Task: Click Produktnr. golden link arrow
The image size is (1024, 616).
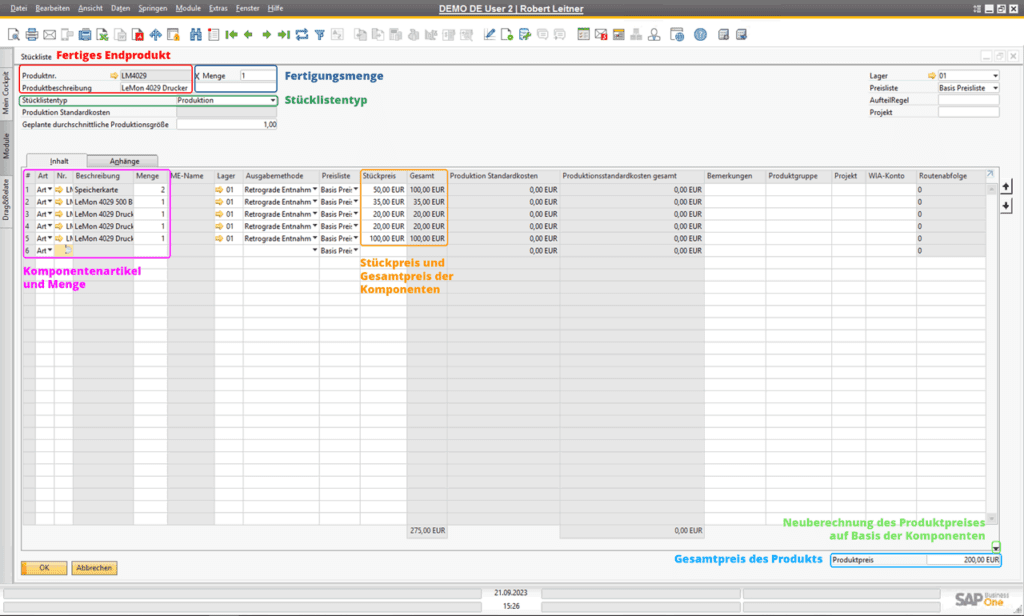Action: tap(114, 76)
